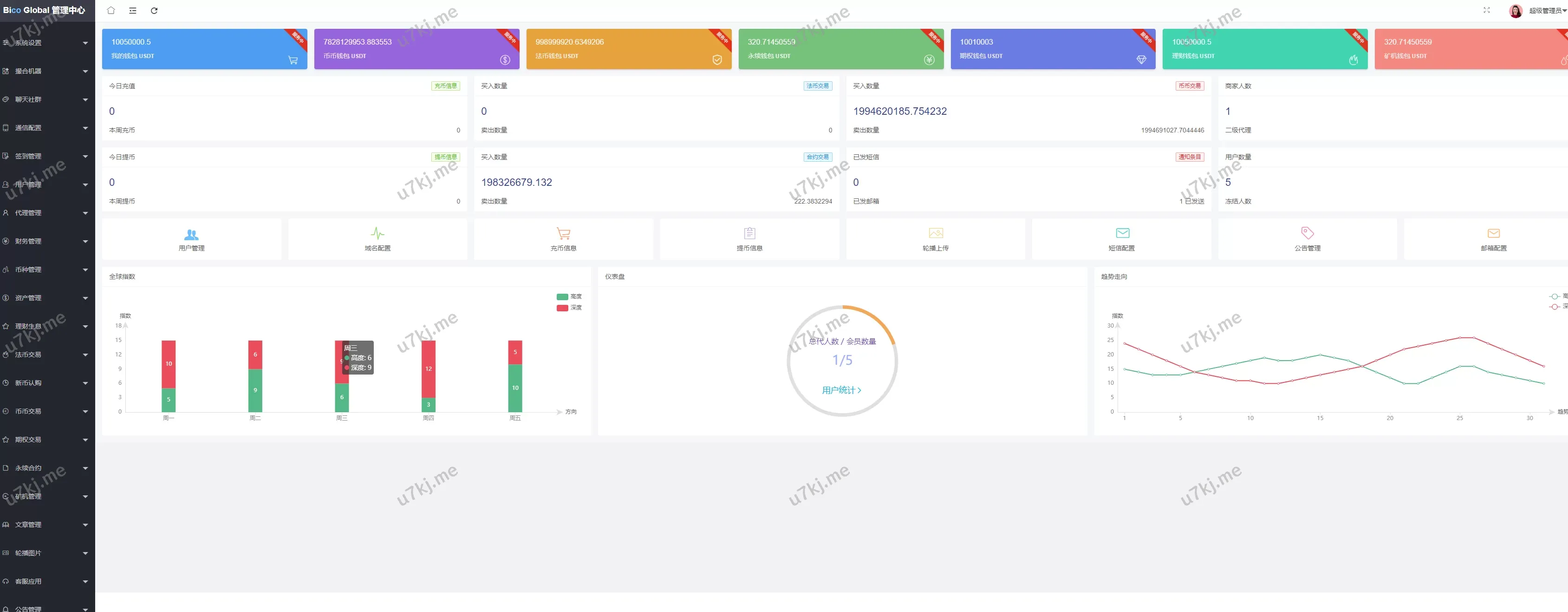Click the 用户统计 link in gauge
Image resolution: width=1568 pixels, height=612 pixels.
(x=841, y=390)
